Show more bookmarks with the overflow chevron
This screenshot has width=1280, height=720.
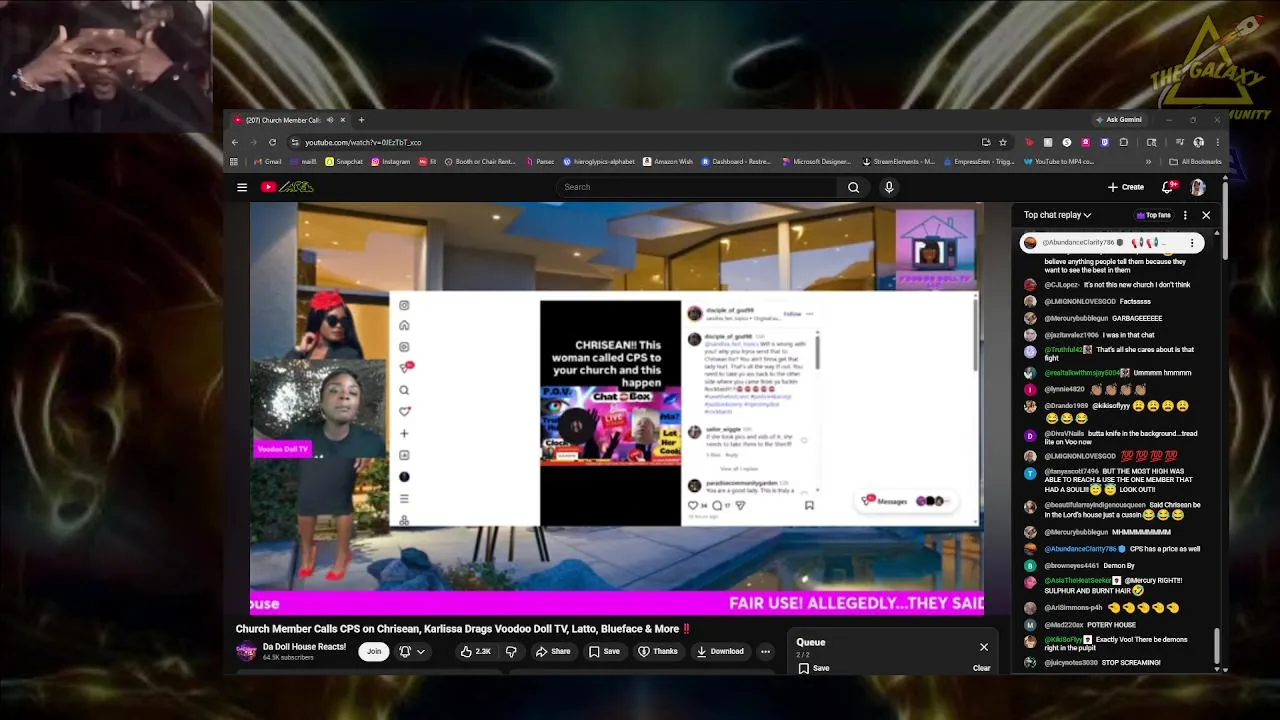[1148, 161]
